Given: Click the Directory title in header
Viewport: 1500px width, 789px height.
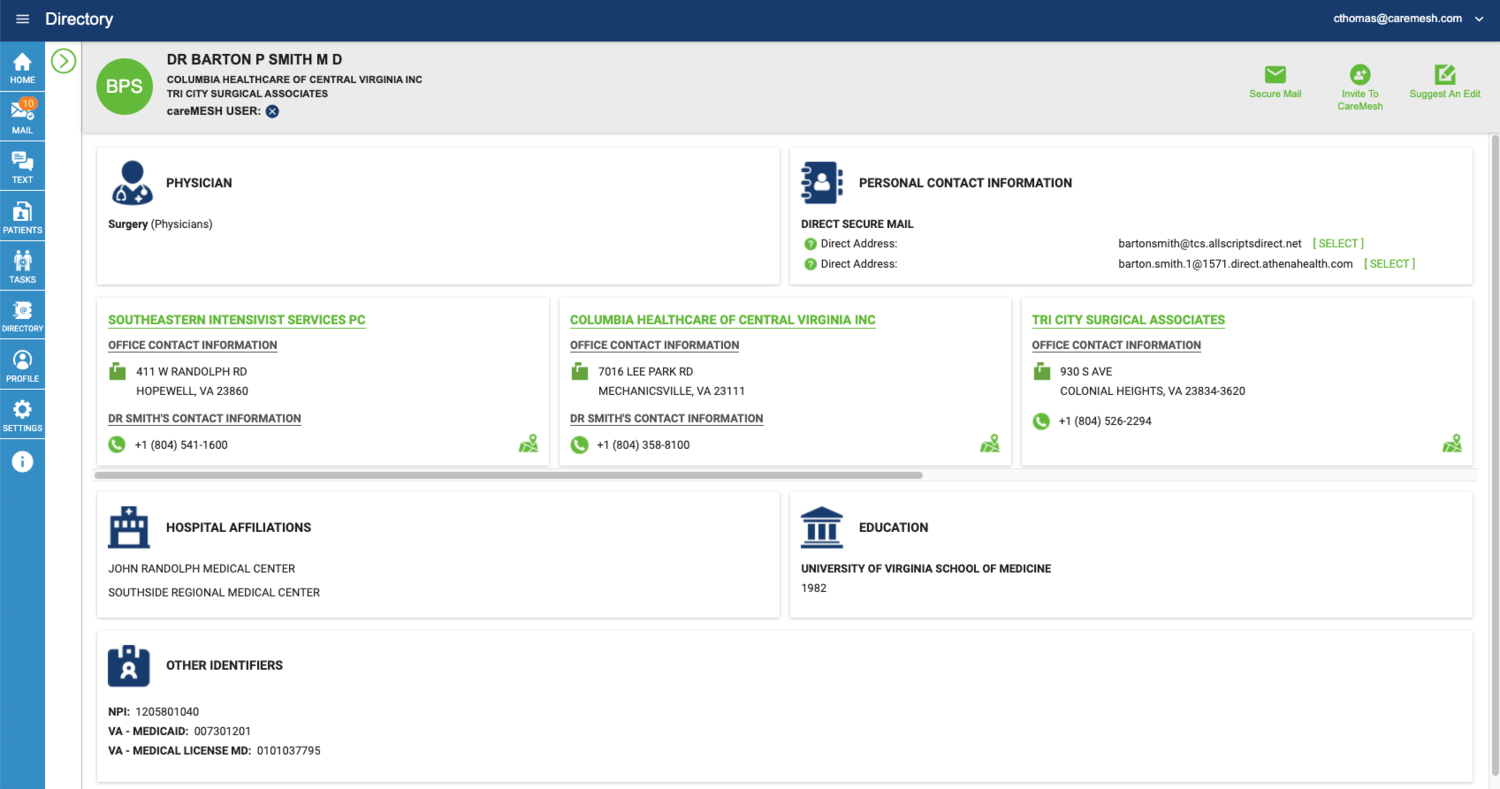Looking at the screenshot, I should 79,19.
